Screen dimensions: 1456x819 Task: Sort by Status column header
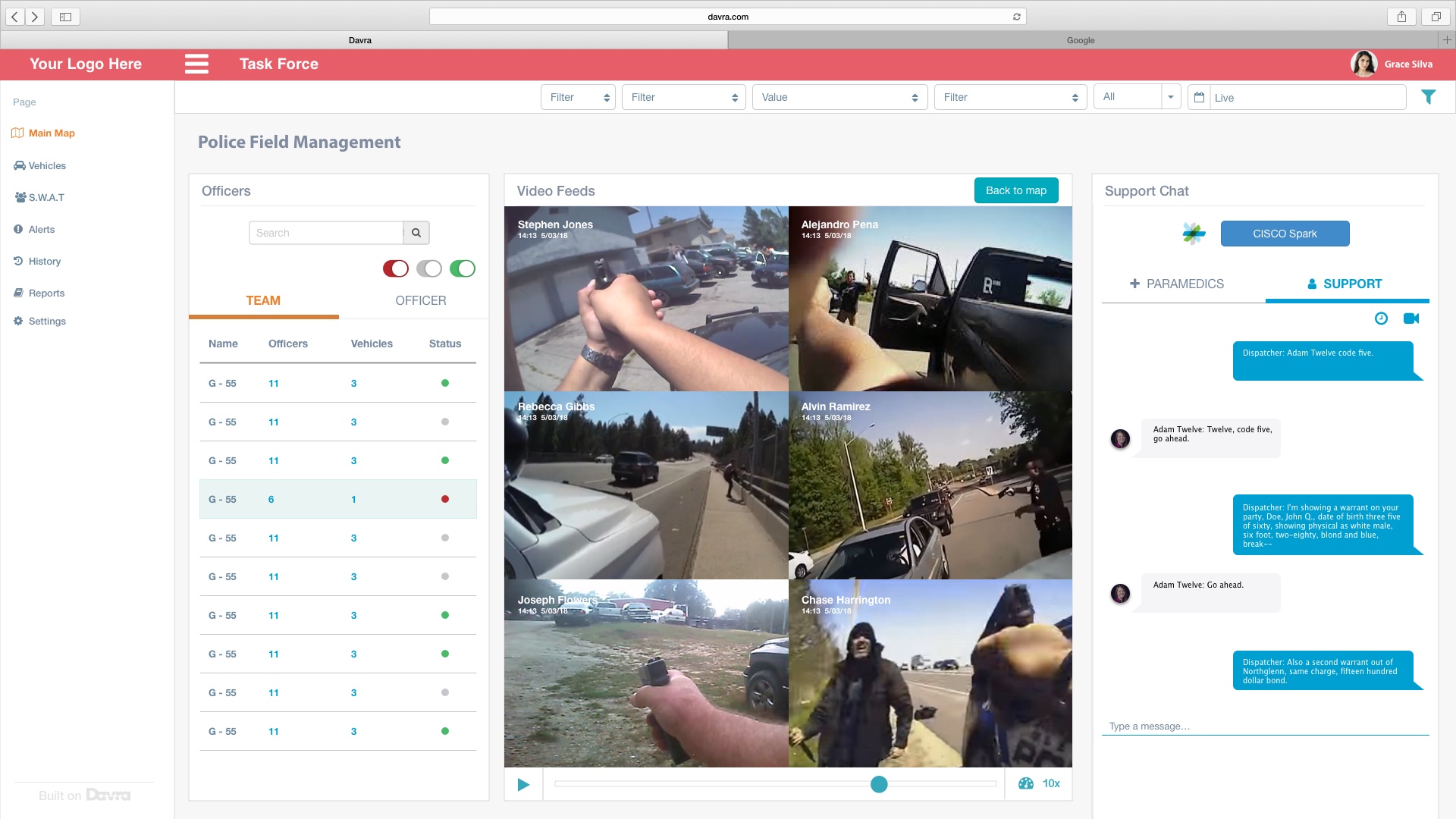coord(445,344)
